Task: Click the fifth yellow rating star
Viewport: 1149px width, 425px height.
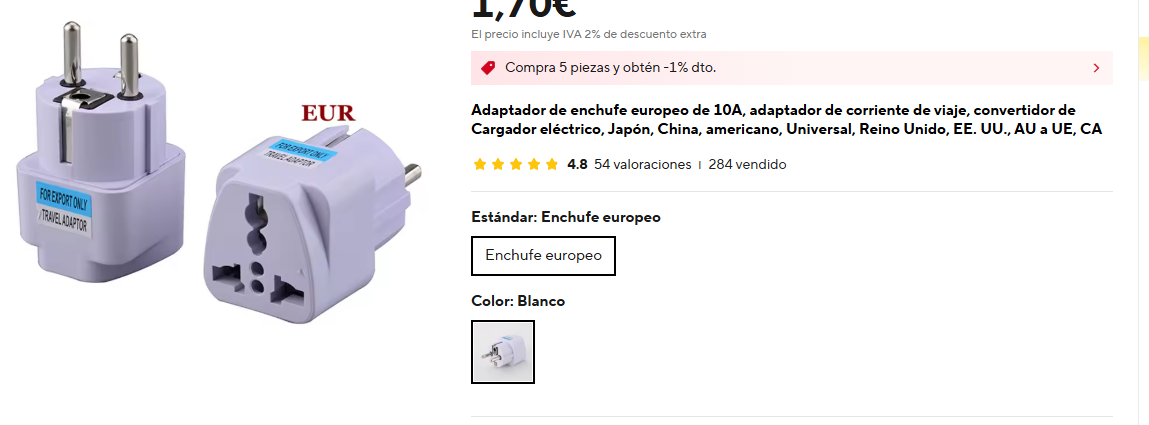Action: click(552, 164)
